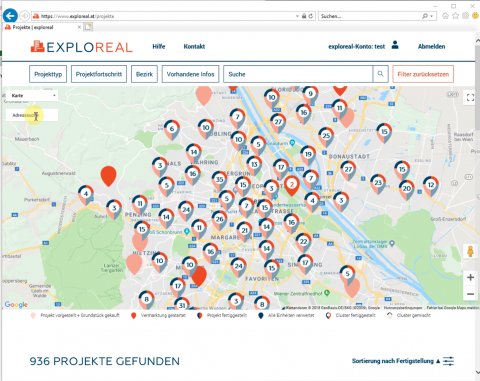Open the Bezirk filter dropdown
Image resolution: width=480 pixels, height=381 pixels.
tap(144, 74)
